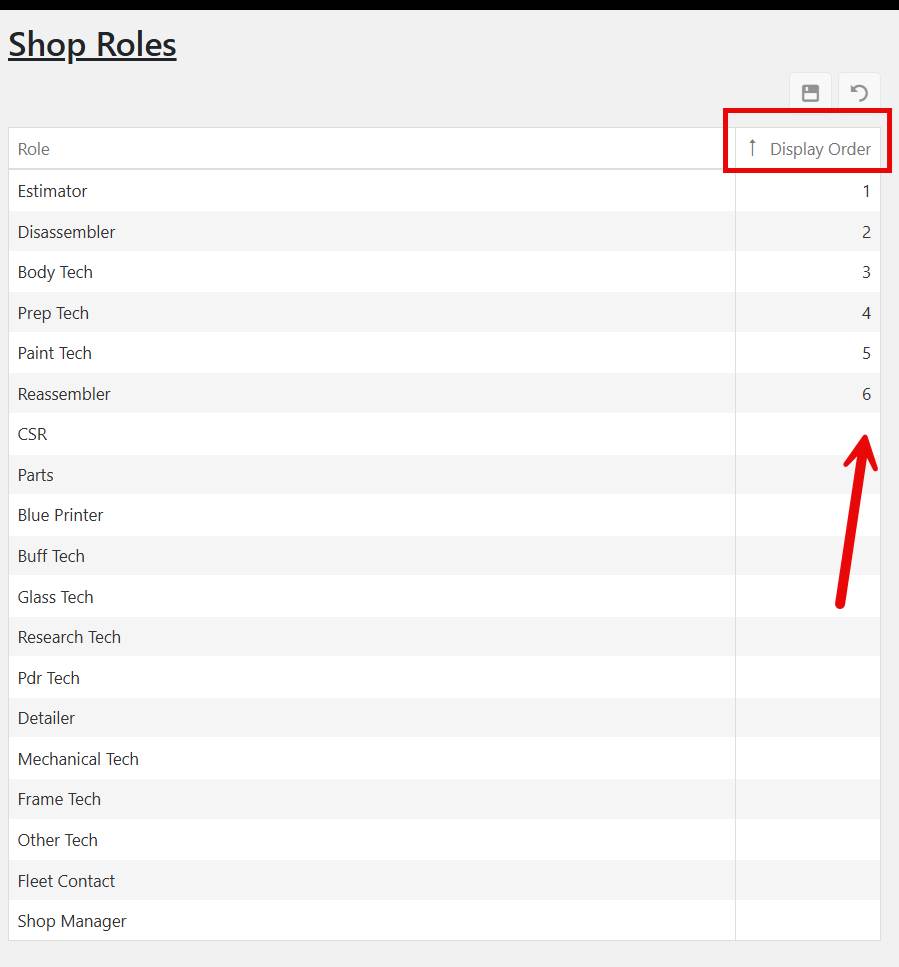899x967 pixels.
Task: Click the ascending sort arrow icon
Action: (x=752, y=148)
